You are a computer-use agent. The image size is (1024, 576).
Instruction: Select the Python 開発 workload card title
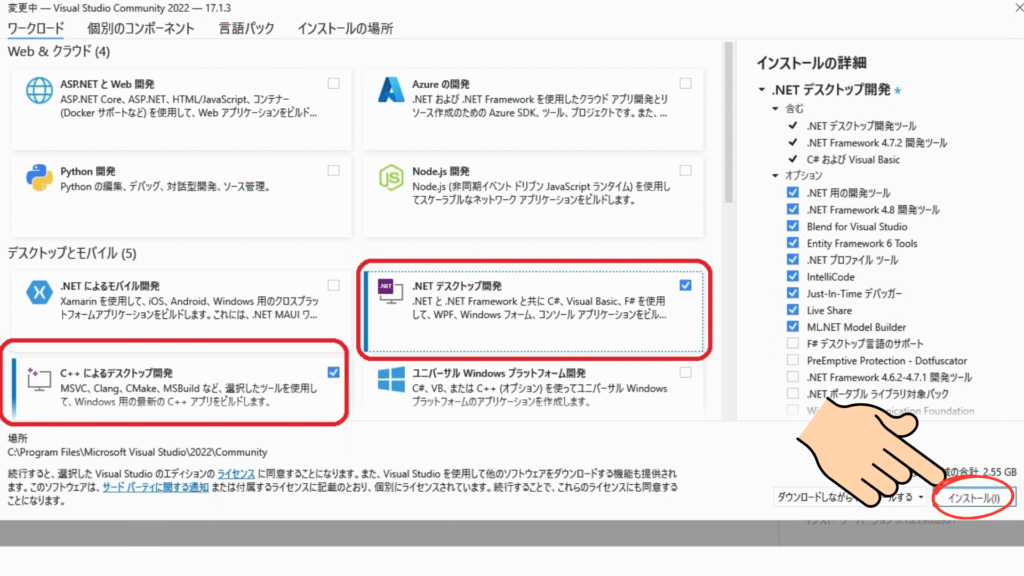pyautogui.click(x=88, y=171)
